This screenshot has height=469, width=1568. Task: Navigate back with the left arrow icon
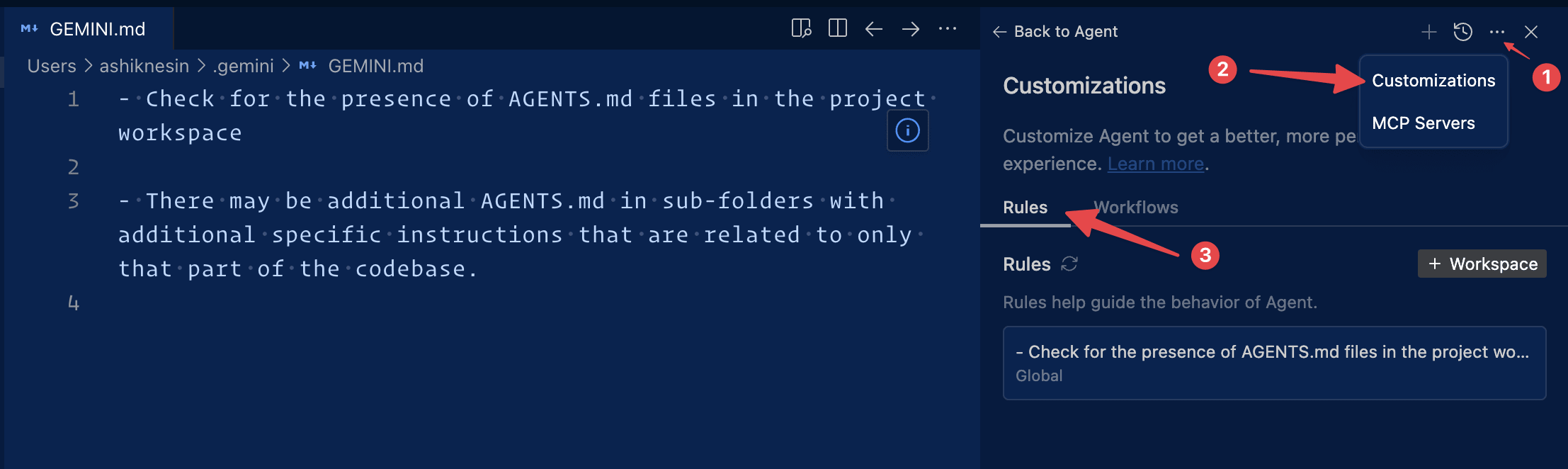pos(874,29)
